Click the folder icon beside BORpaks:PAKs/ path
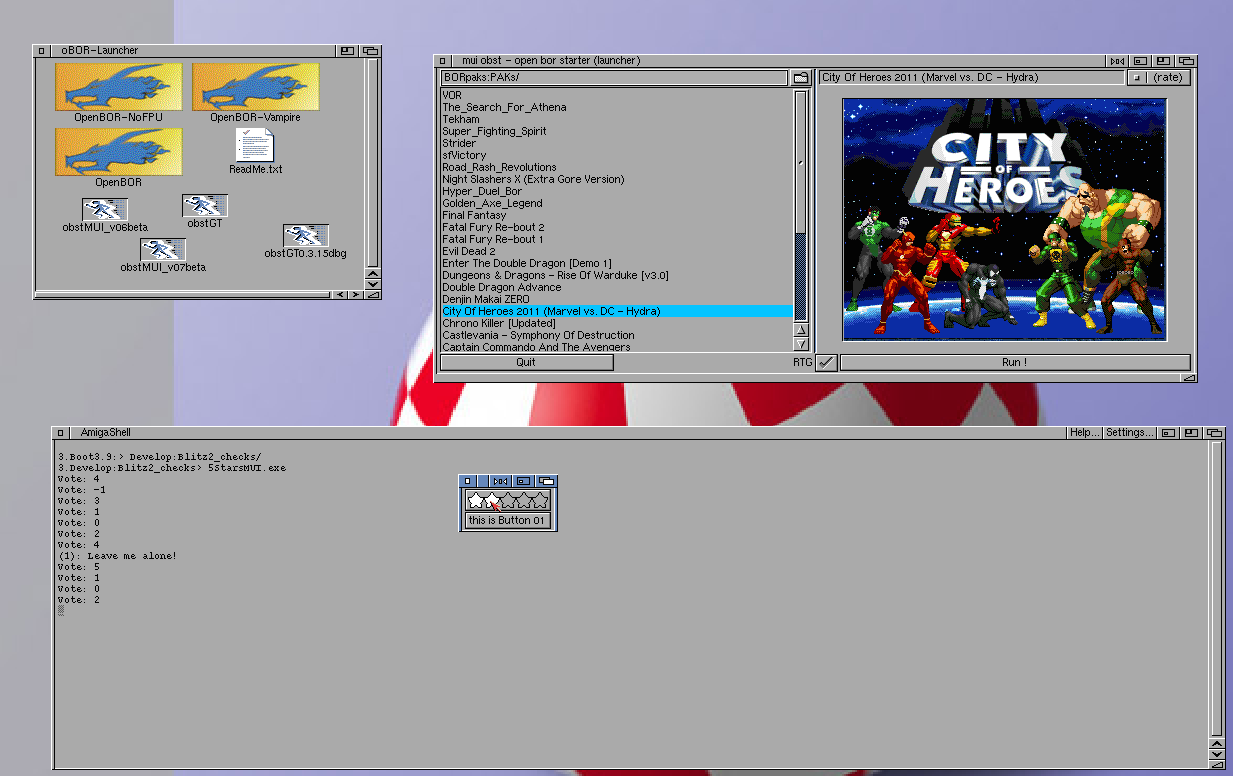 pos(801,78)
